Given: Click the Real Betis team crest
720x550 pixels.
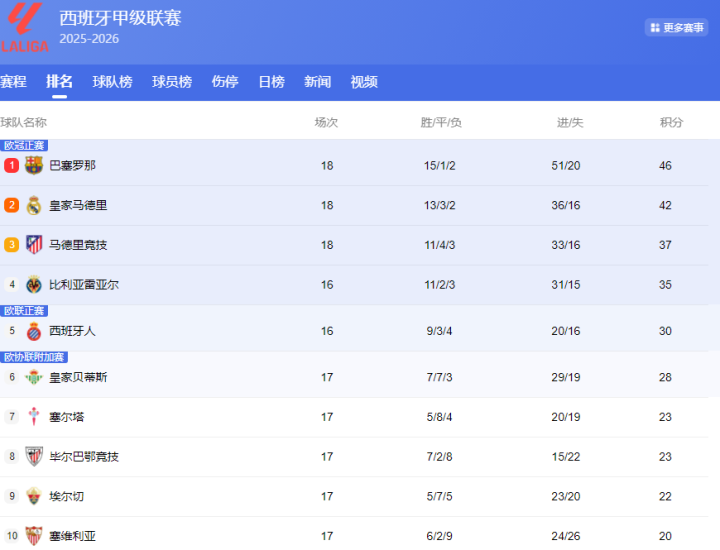Looking at the screenshot, I should pyautogui.click(x=34, y=377).
